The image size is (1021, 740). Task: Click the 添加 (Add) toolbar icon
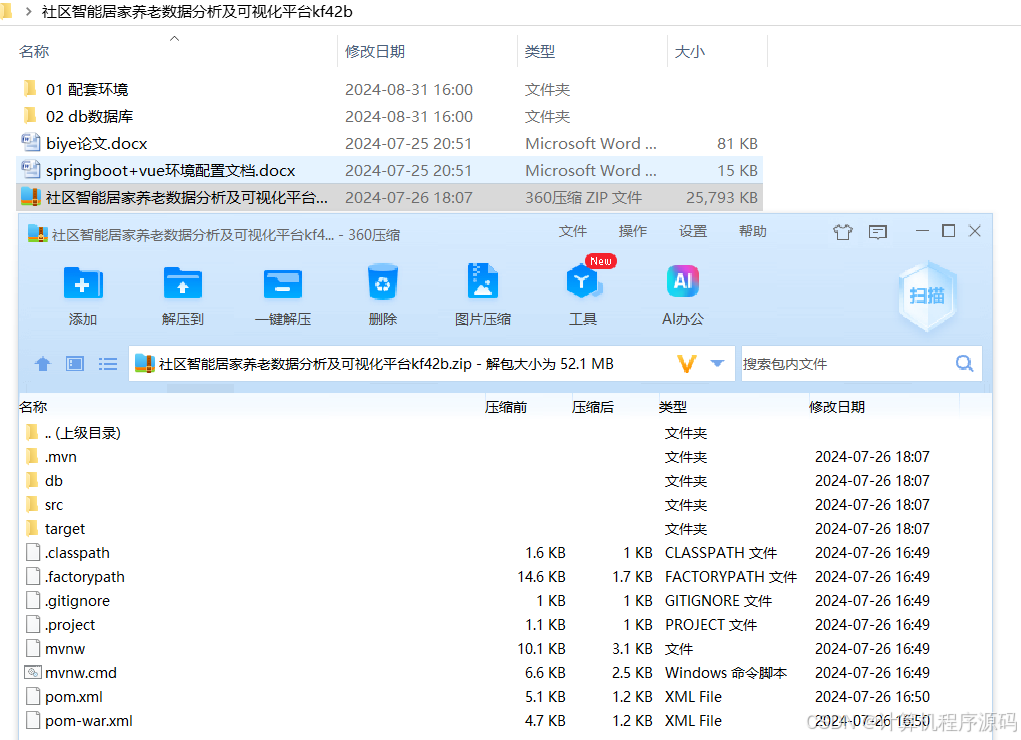(83, 283)
